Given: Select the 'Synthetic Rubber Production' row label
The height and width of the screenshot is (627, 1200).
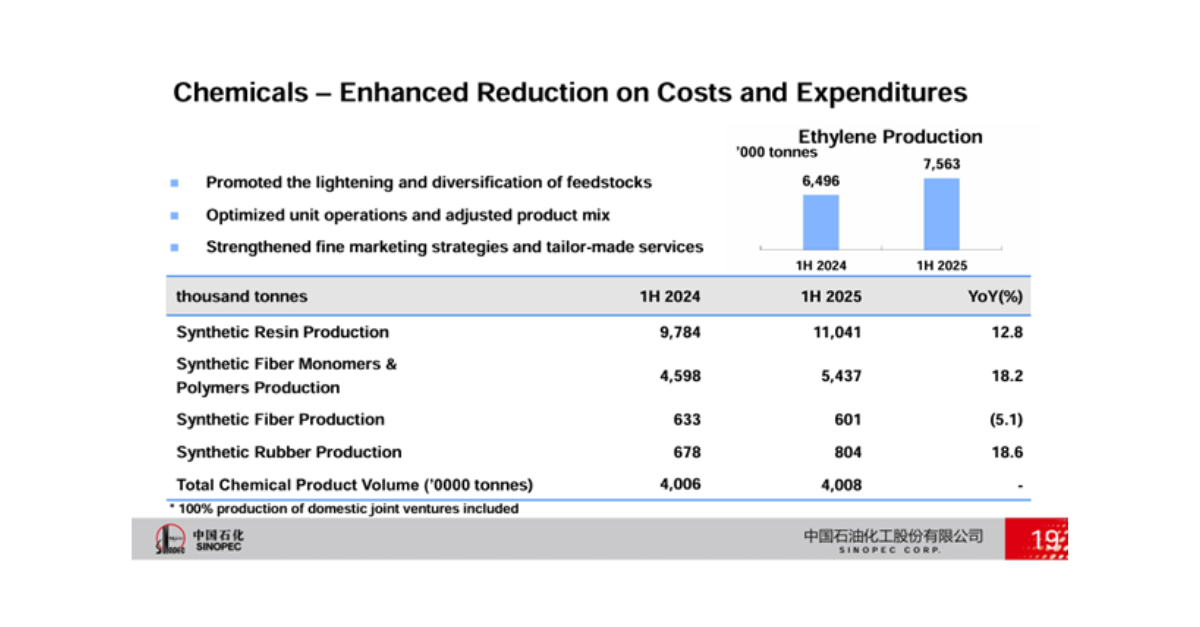Looking at the screenshot, I should [x=288, y=452].
